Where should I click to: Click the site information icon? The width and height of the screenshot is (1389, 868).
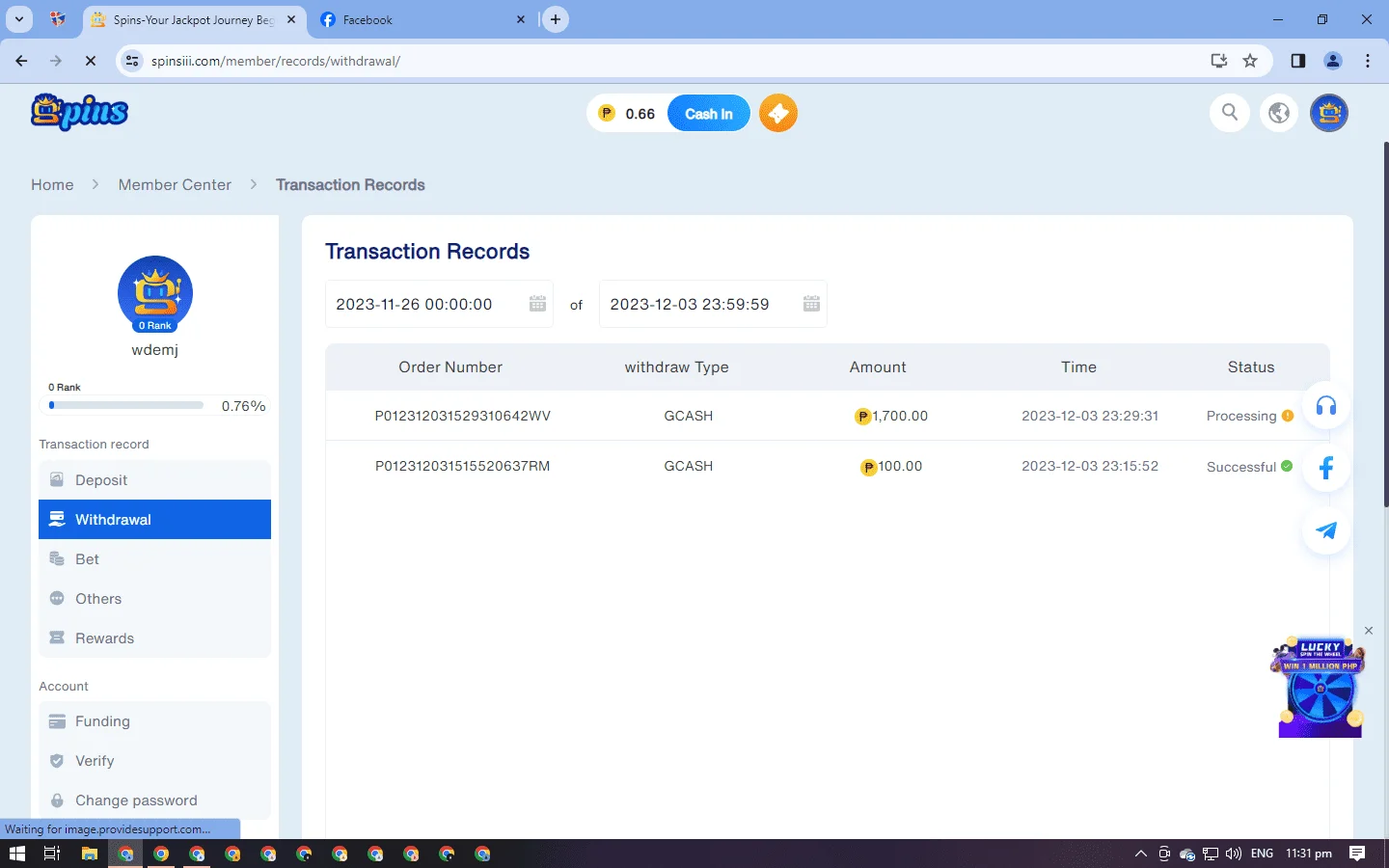point(132,61)
